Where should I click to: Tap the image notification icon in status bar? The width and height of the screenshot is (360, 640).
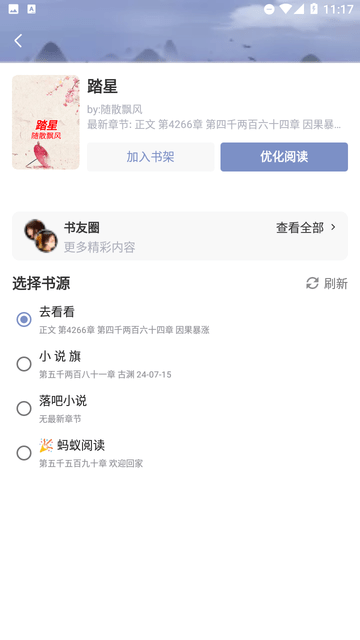(13, 9)
